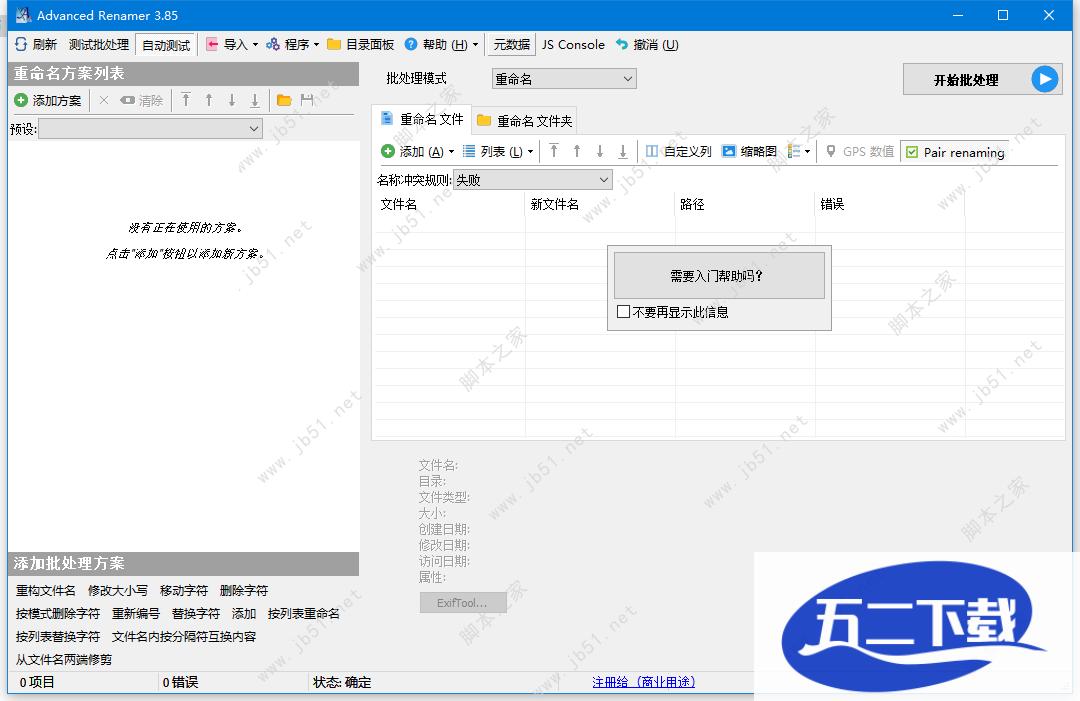This screenshot has height=701, width=1080.
Task: Move method to bottom arrow in 重命名方案列表
Action: pyautogui.click(x=255, y=101)
